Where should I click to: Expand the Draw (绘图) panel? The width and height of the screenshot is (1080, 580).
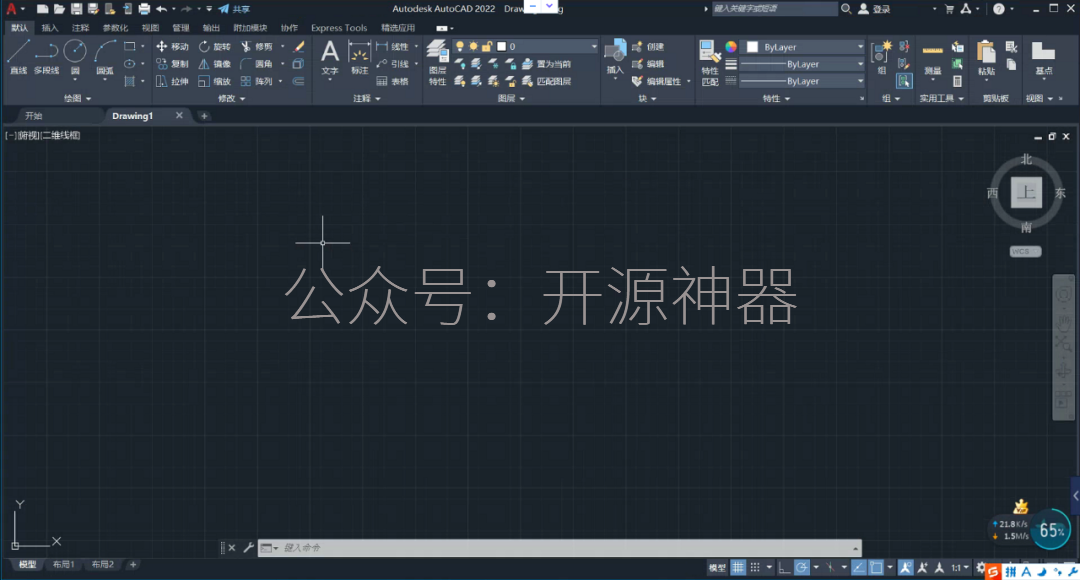(x=77, y=99)
